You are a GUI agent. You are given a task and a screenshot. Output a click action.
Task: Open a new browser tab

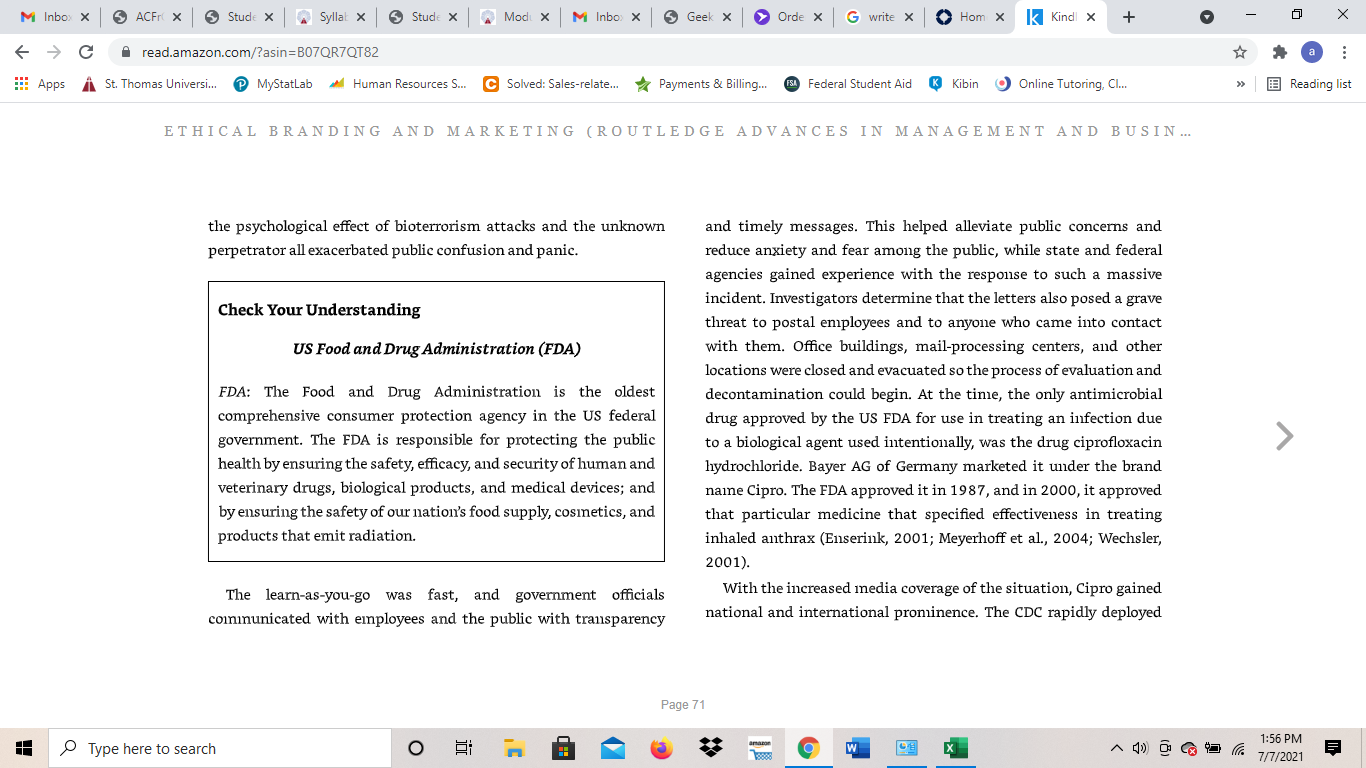pyautogui.click(x=1129, y=17)
